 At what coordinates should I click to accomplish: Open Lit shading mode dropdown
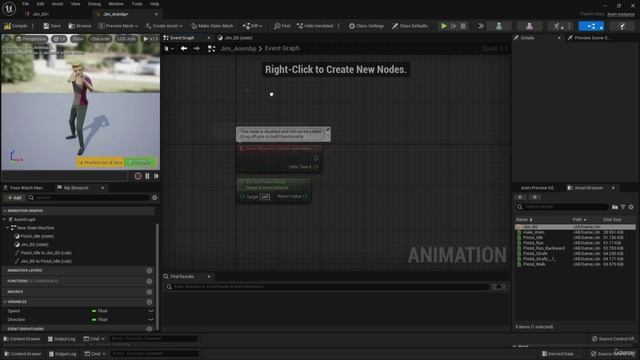[59, 39]
